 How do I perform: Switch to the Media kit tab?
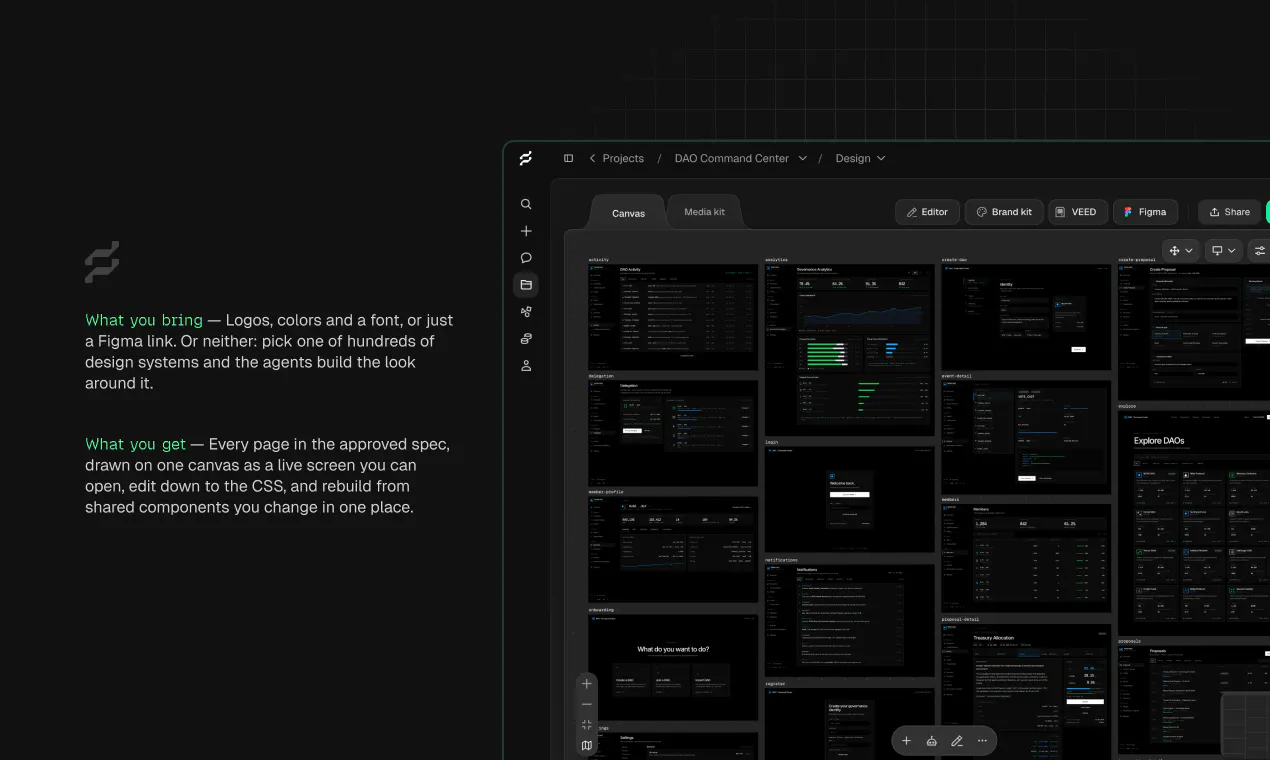pos(705,212)
